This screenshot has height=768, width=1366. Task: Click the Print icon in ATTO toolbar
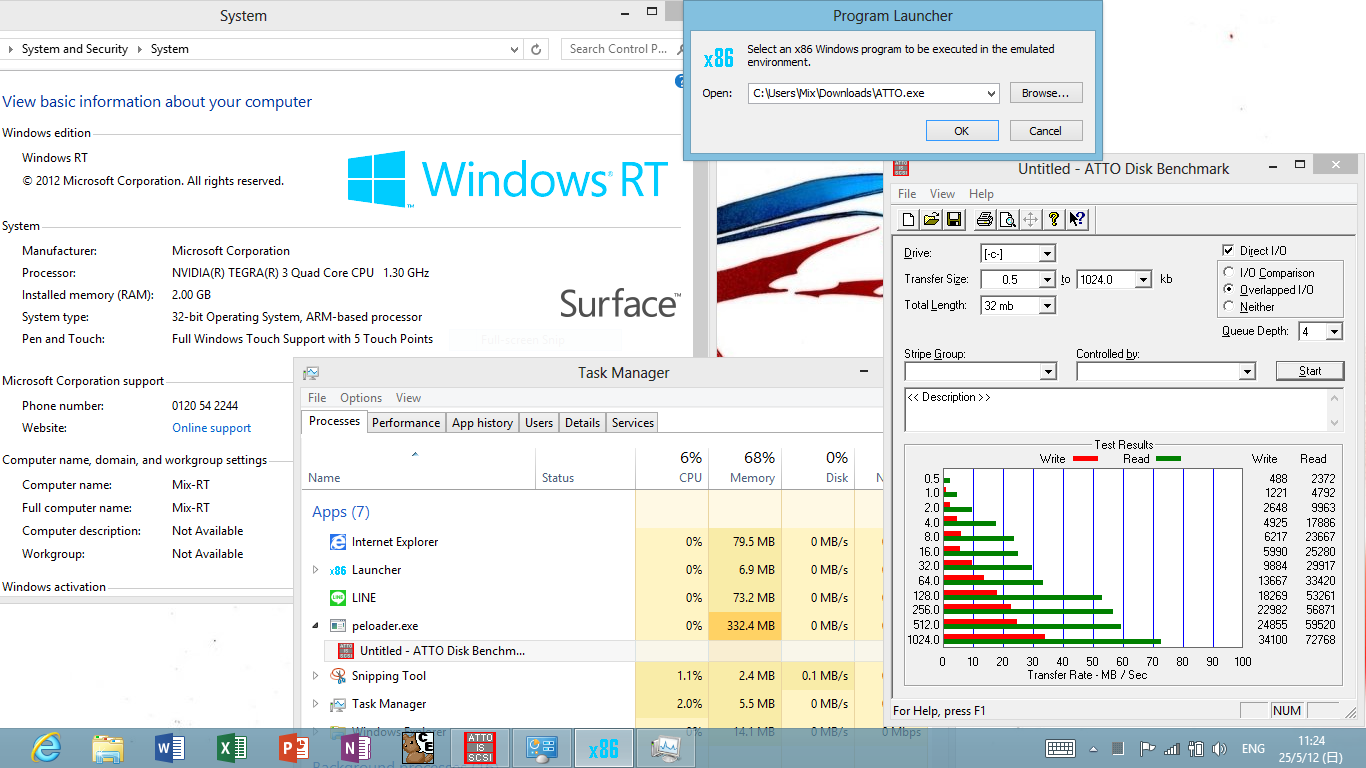pyautogui.click(x=985, y=219)
